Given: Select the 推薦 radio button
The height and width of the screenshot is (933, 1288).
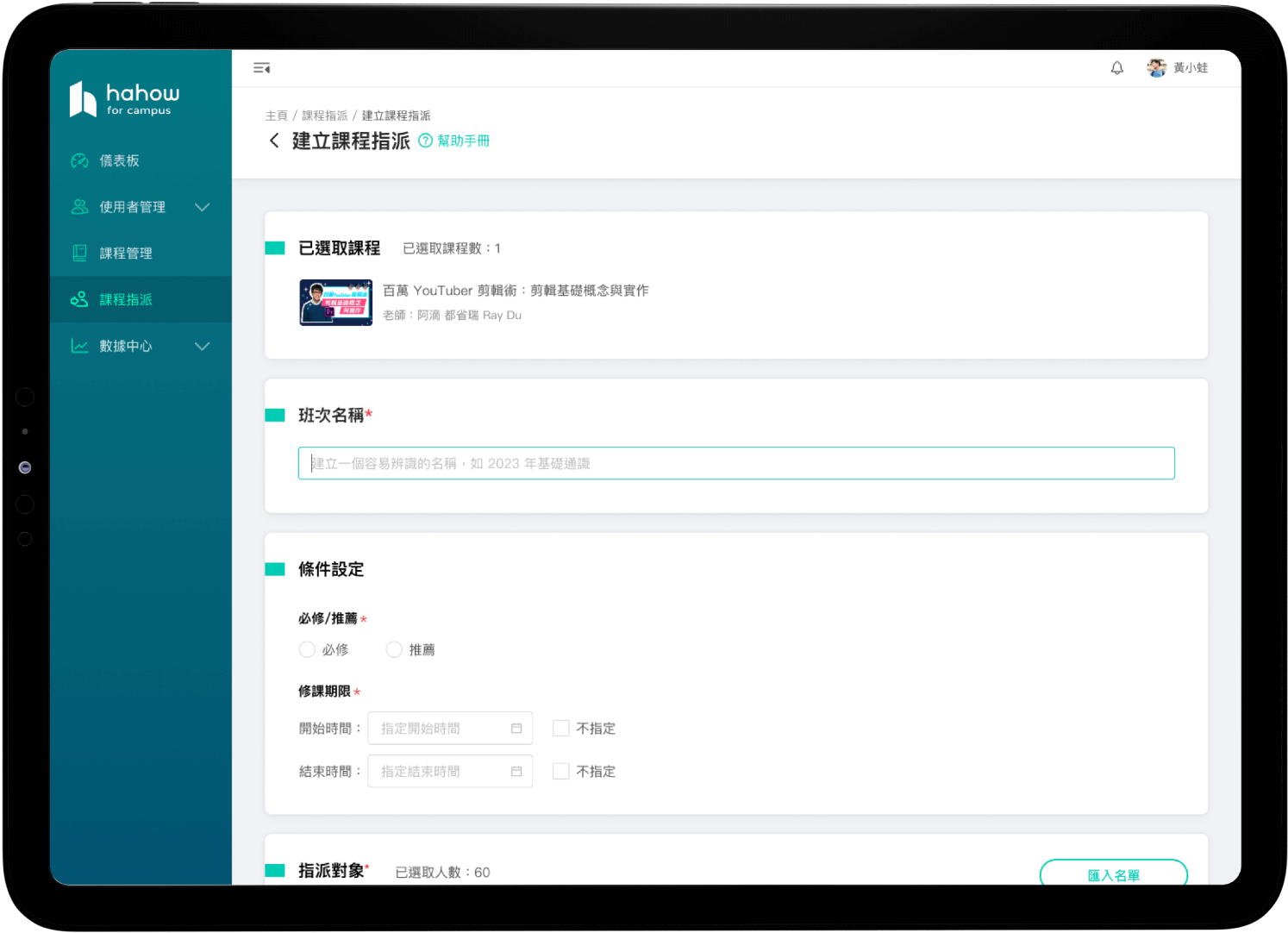Looking at the screenshot, I should coord(394,649).
